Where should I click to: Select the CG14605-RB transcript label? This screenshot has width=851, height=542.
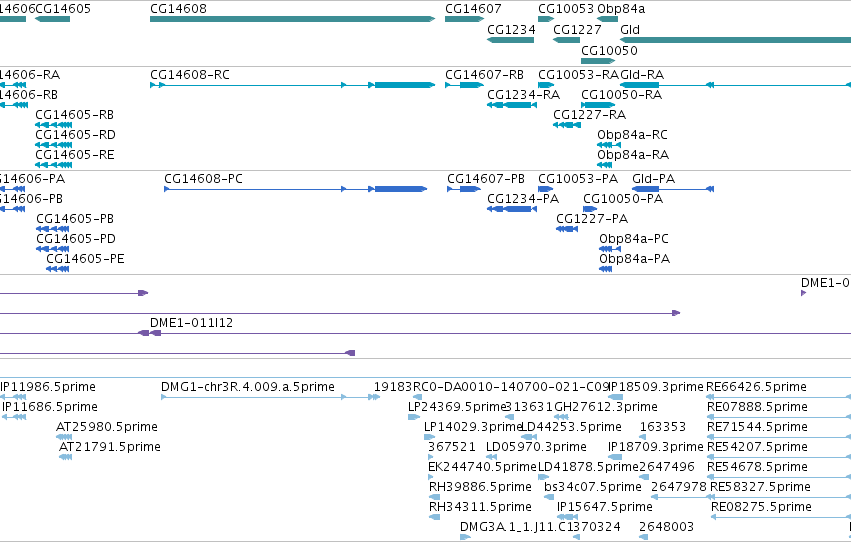click(74, 114)
